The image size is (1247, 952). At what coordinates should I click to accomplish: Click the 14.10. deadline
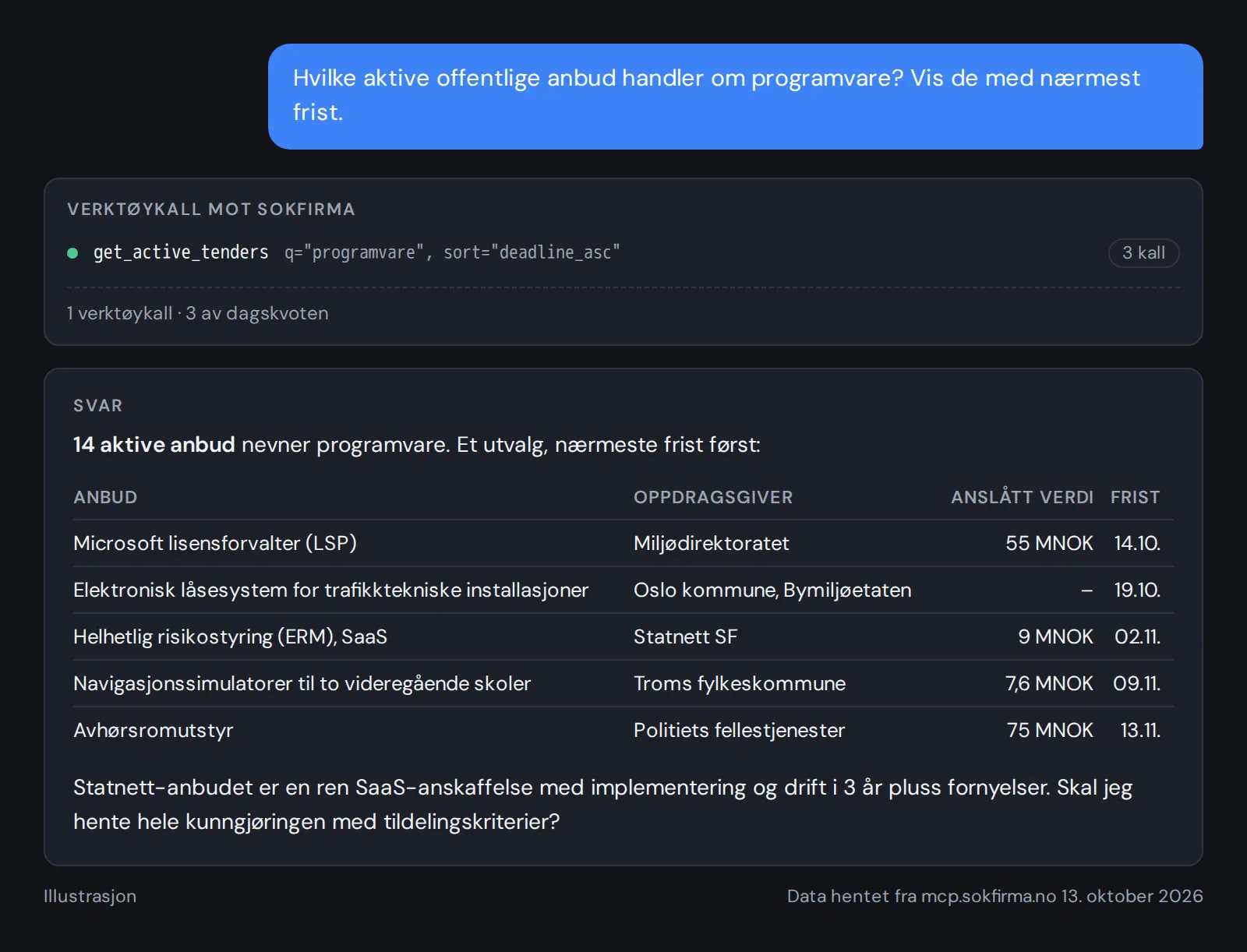tap(1137, 543)
